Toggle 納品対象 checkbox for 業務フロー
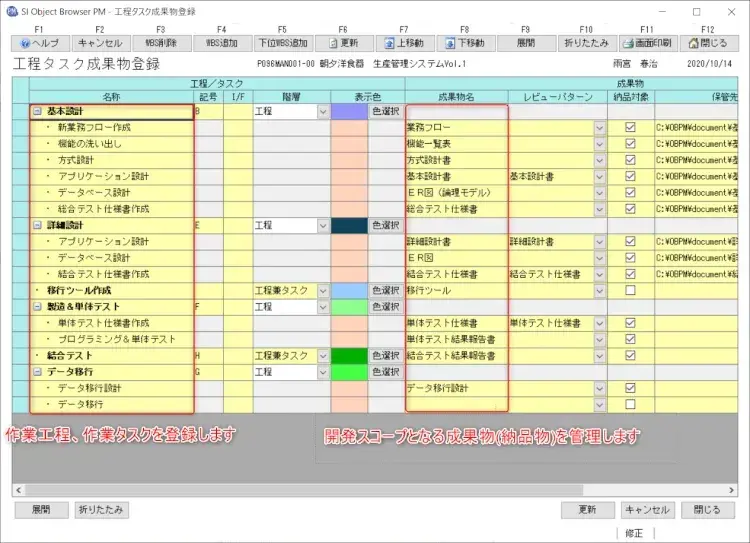The image size is (750, 543). point(630,127)
